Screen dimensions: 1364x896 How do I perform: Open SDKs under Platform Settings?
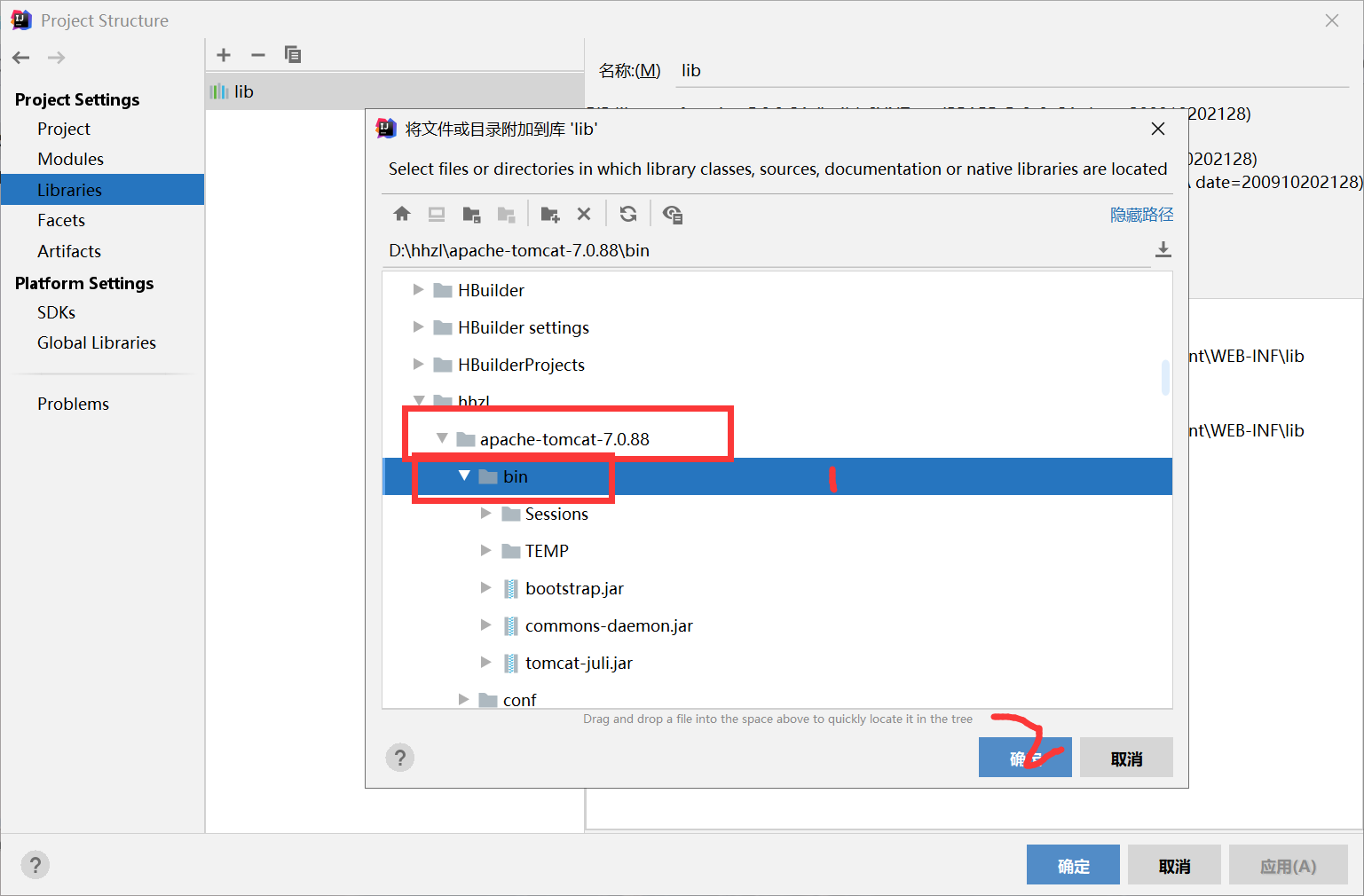[x=57, y=312]
